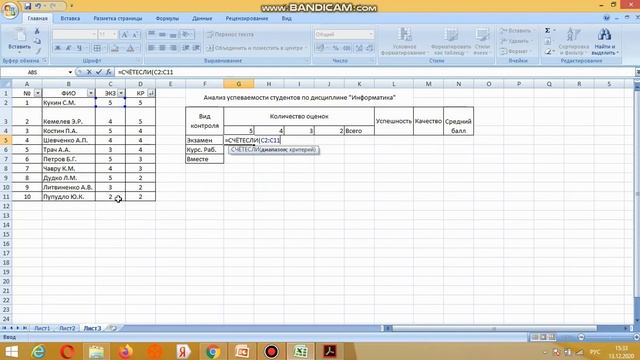Click the Format Painter brush icon

click(x=38, y=51)
